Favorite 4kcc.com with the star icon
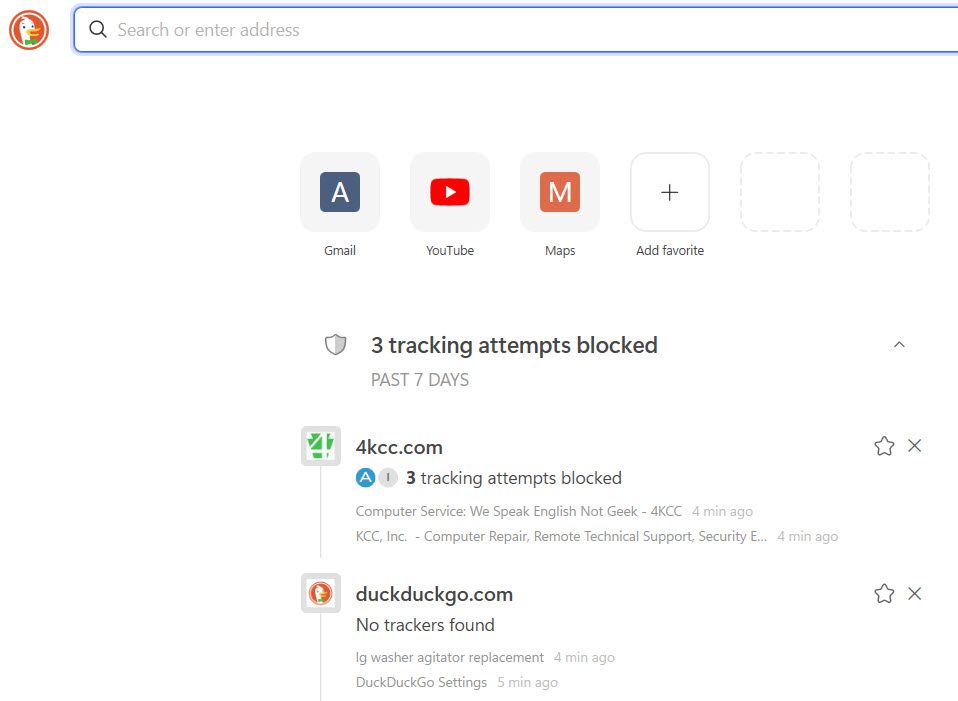 884,446
